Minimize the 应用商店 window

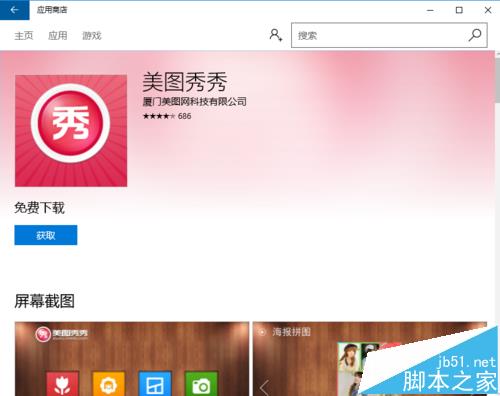pos(430,10)
